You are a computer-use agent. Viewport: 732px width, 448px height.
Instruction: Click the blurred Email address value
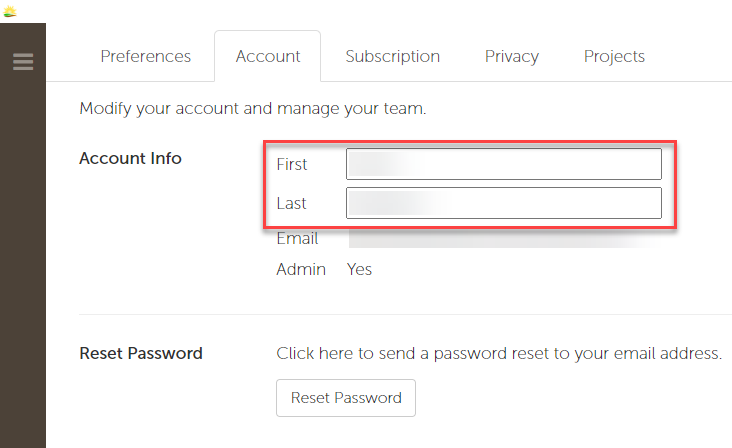click(x=504, y=238)
